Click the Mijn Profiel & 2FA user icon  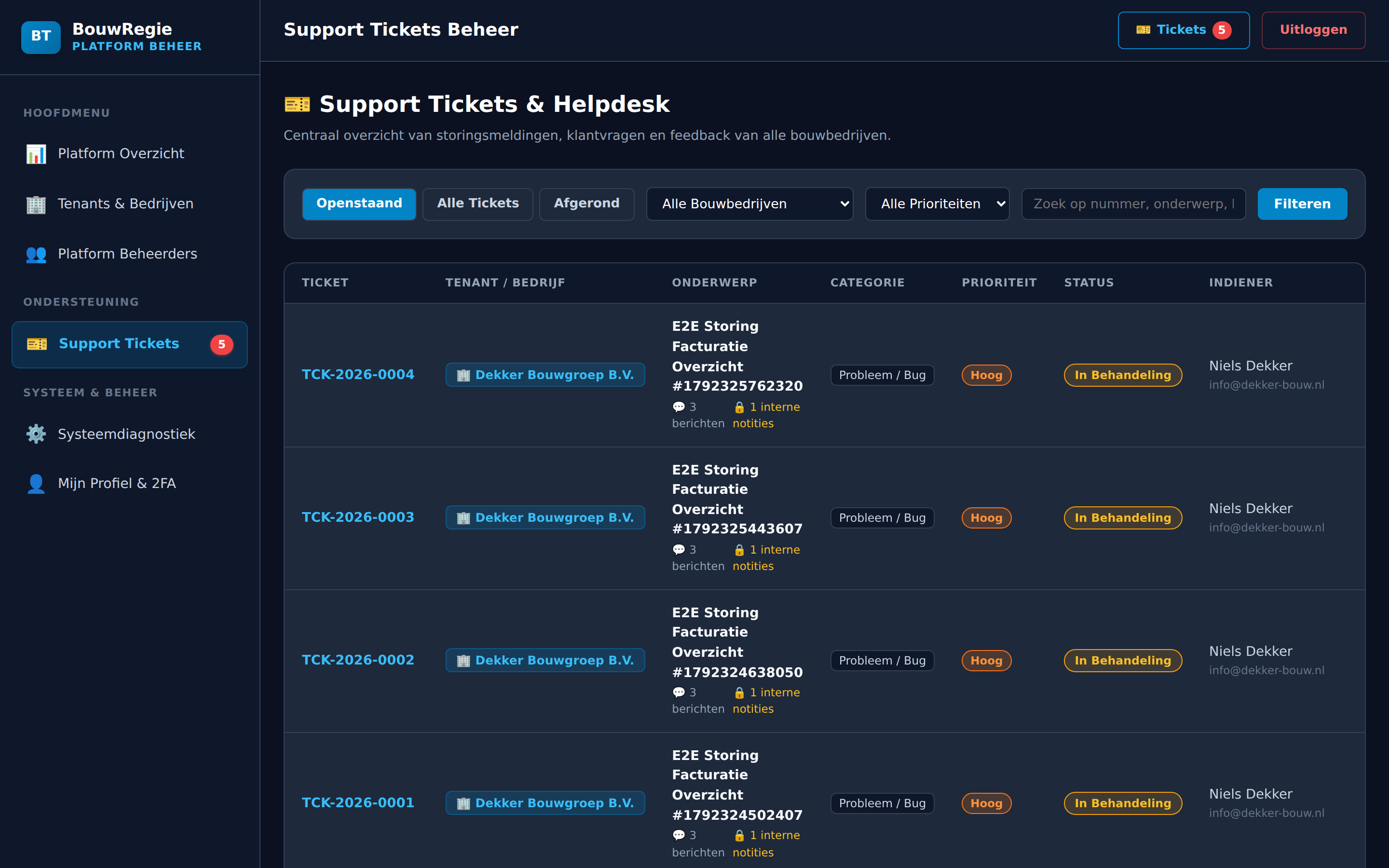click(x=36, y=483)
